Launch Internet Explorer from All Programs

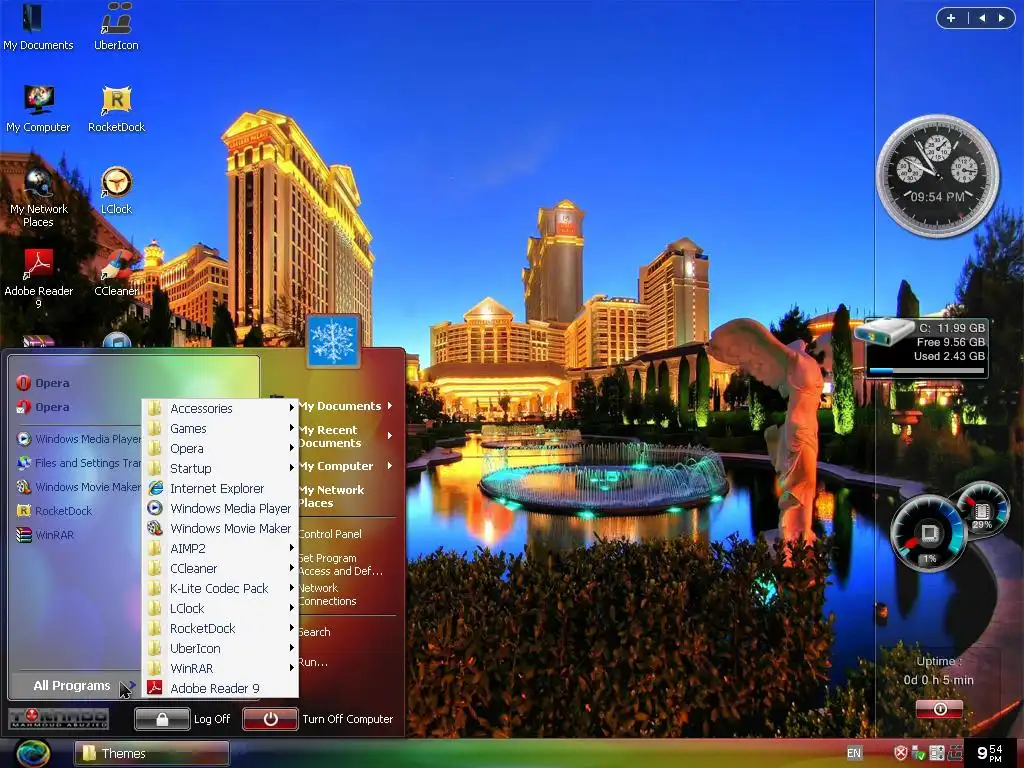(220, 488)
